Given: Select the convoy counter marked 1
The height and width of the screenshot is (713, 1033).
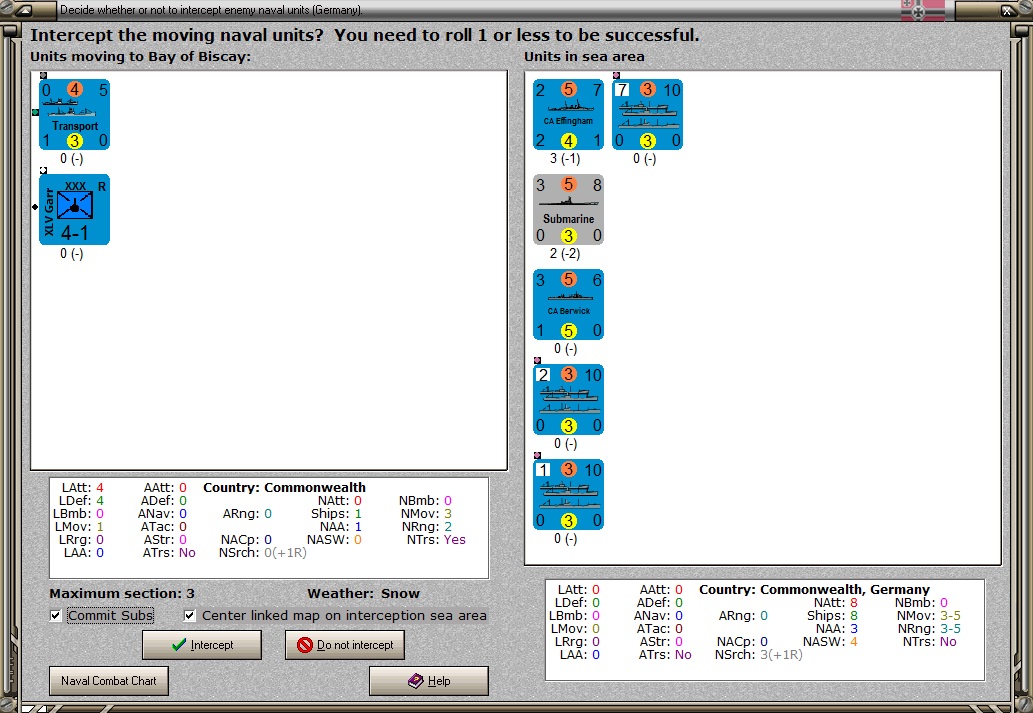Looking at the screenshot, I should point(569,494).
